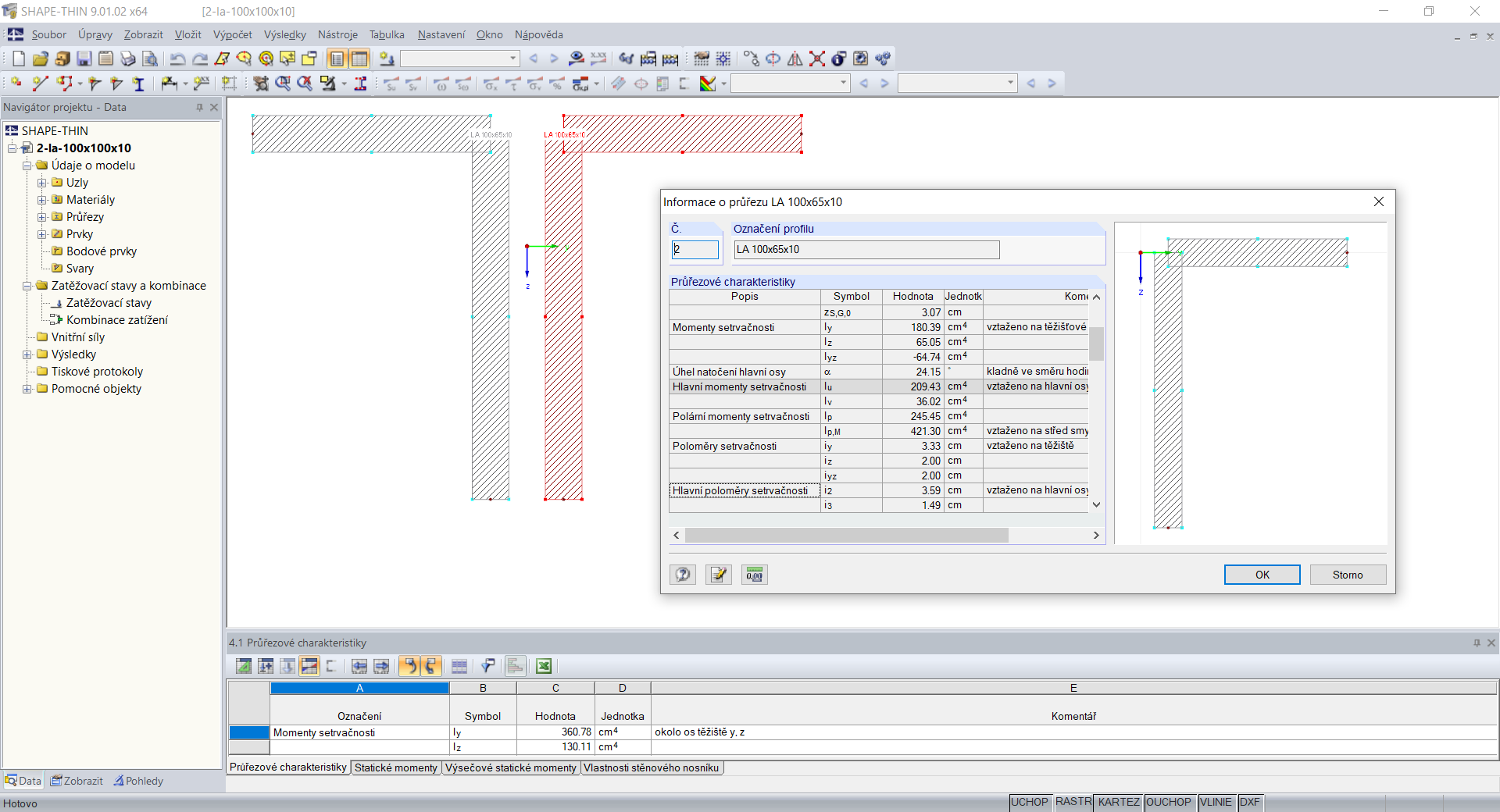
Task: Open the Výpočet menu
Action: pos(233,34)
